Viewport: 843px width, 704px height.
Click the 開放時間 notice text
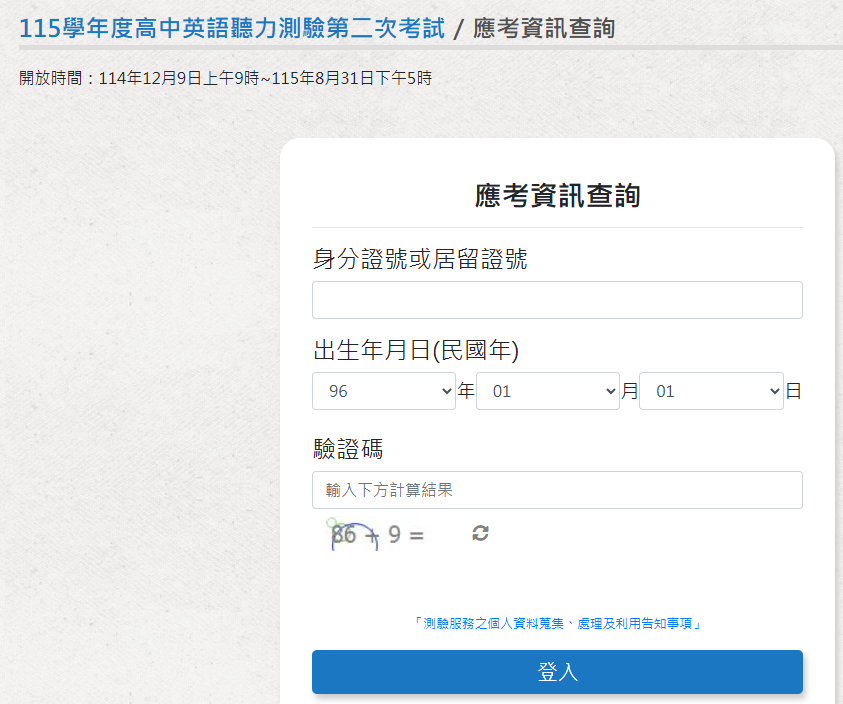[x=225, y=78]
